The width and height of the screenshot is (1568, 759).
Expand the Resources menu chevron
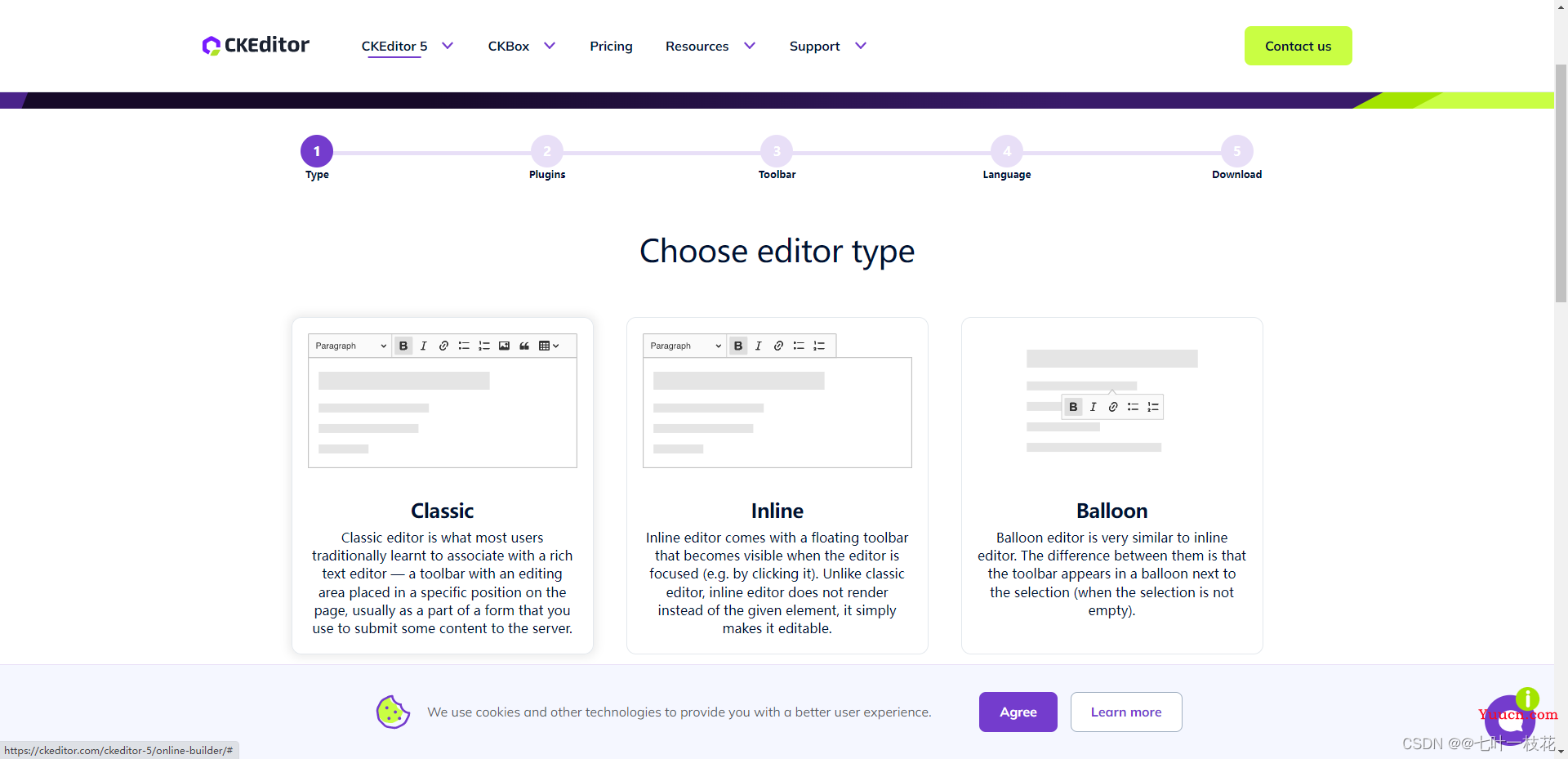click(750, 46)
